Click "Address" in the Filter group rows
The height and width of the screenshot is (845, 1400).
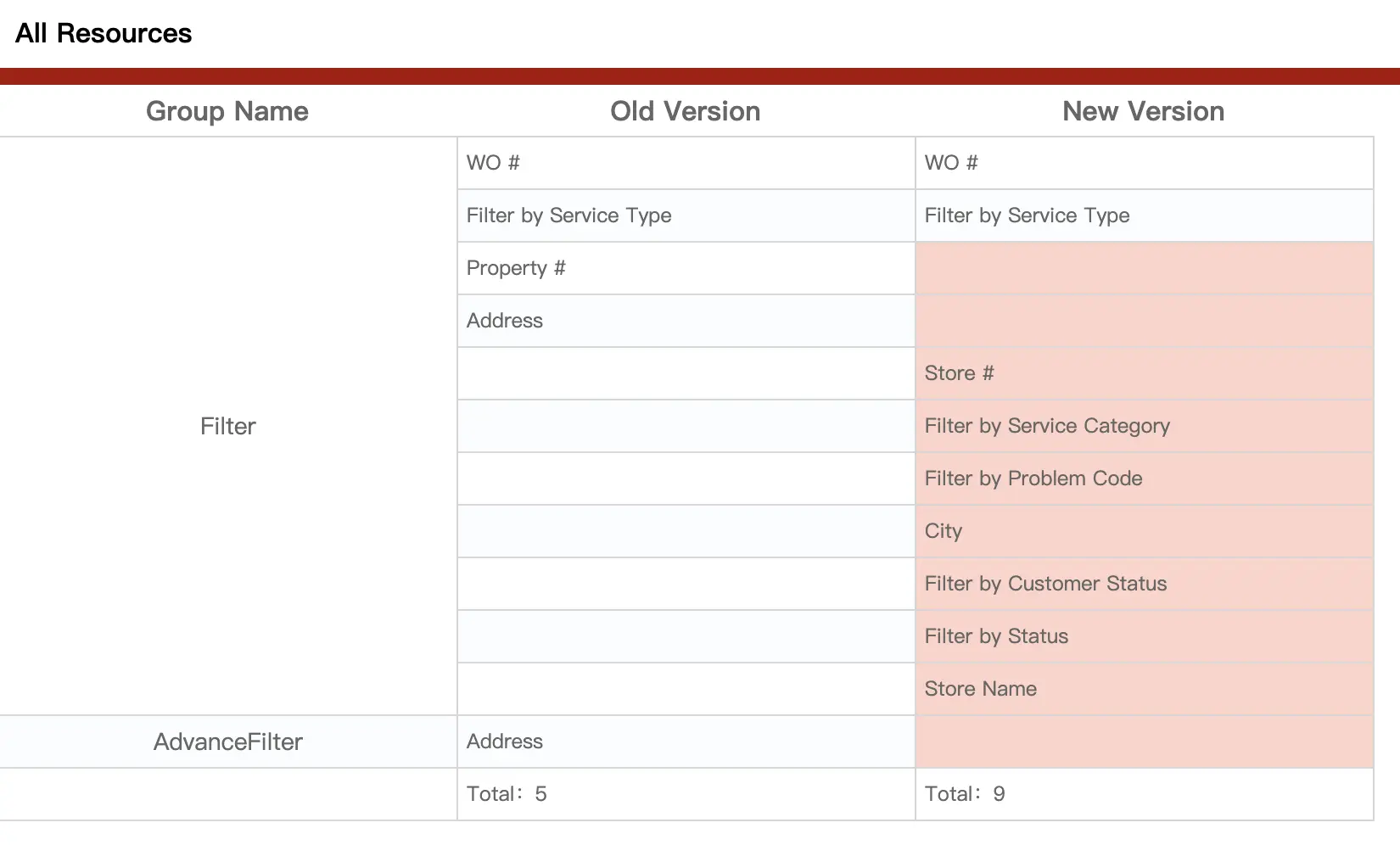tap(686, 321)
